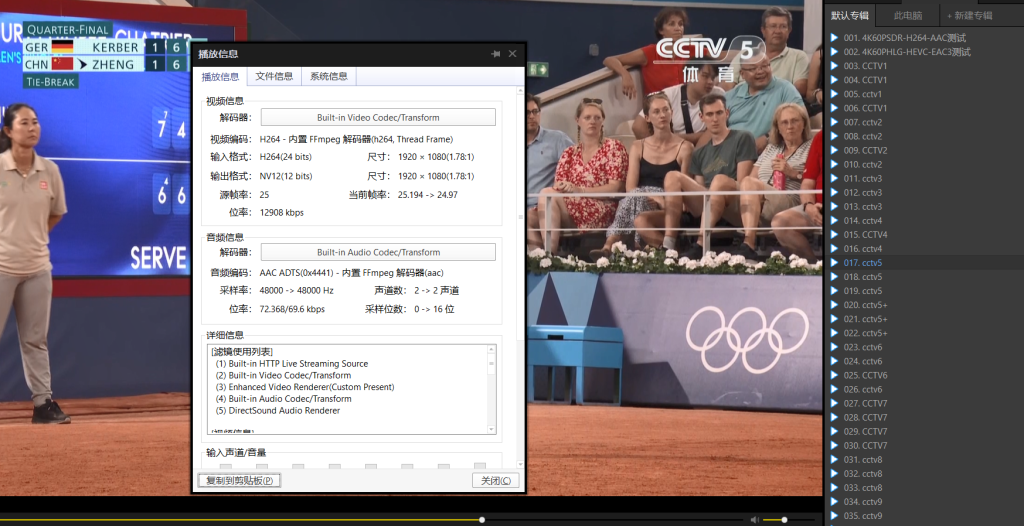This screenshot has width=1024, height=526.
Task: Click the play icon beside 006. CCTV1
Action: coord(834,108)
